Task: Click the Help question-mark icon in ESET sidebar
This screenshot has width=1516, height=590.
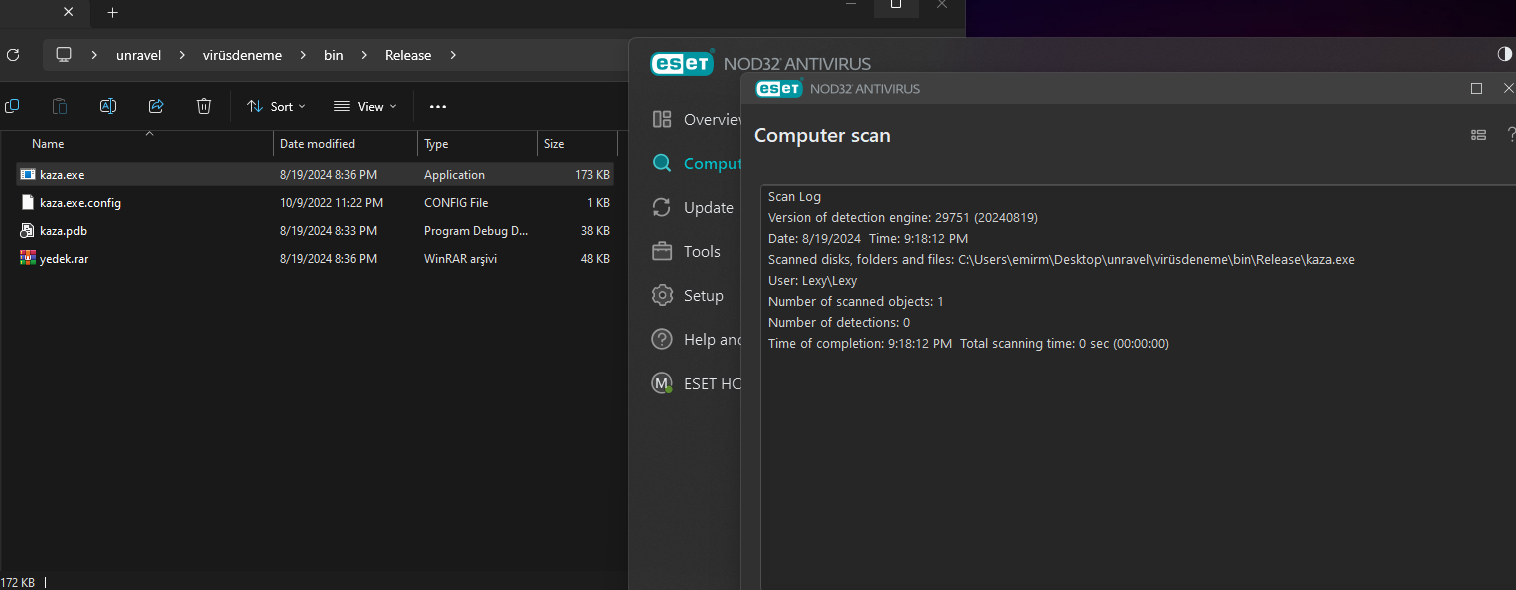Action: tap(662, 339)
